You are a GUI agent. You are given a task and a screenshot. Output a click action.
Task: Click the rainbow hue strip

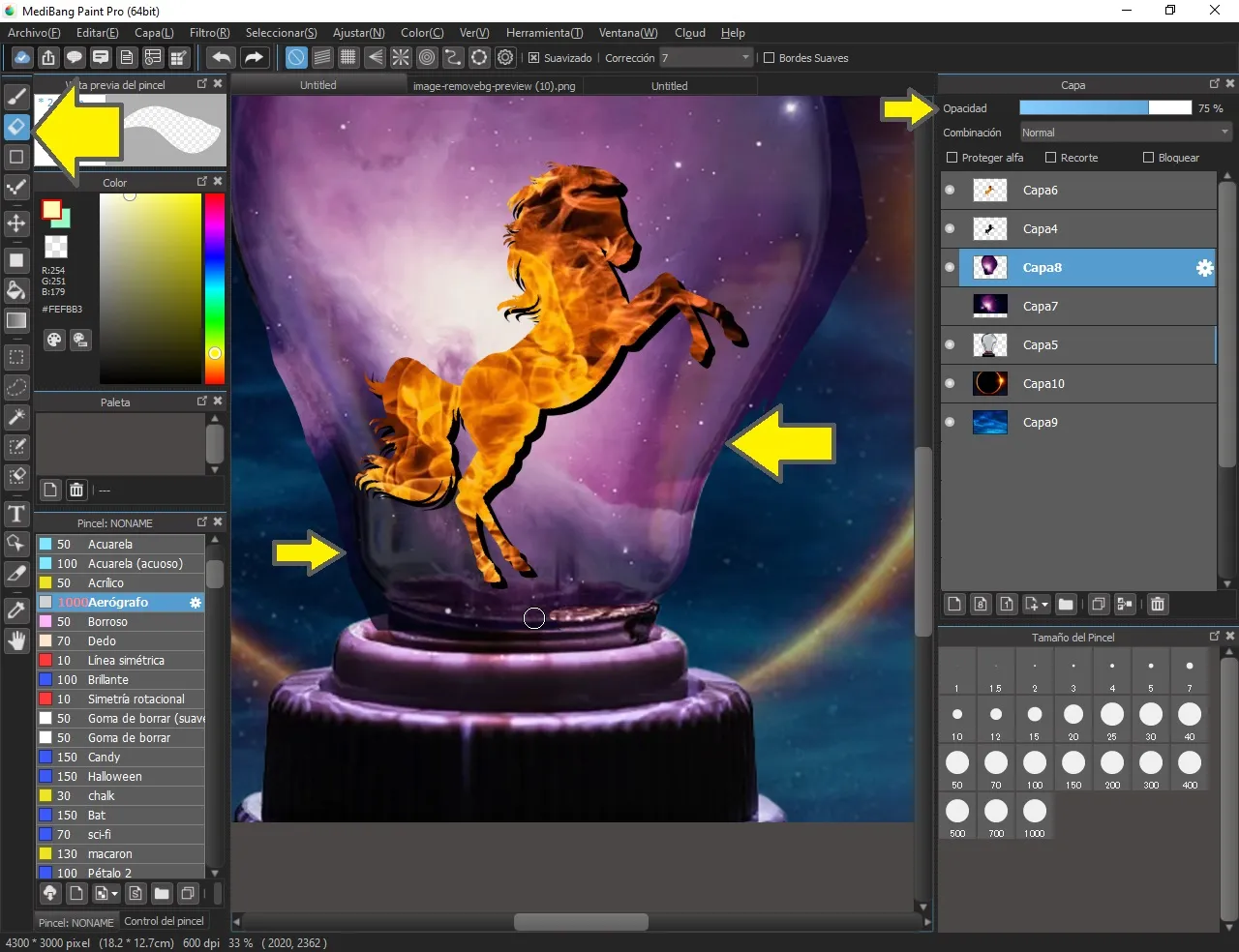click(214, 288)
